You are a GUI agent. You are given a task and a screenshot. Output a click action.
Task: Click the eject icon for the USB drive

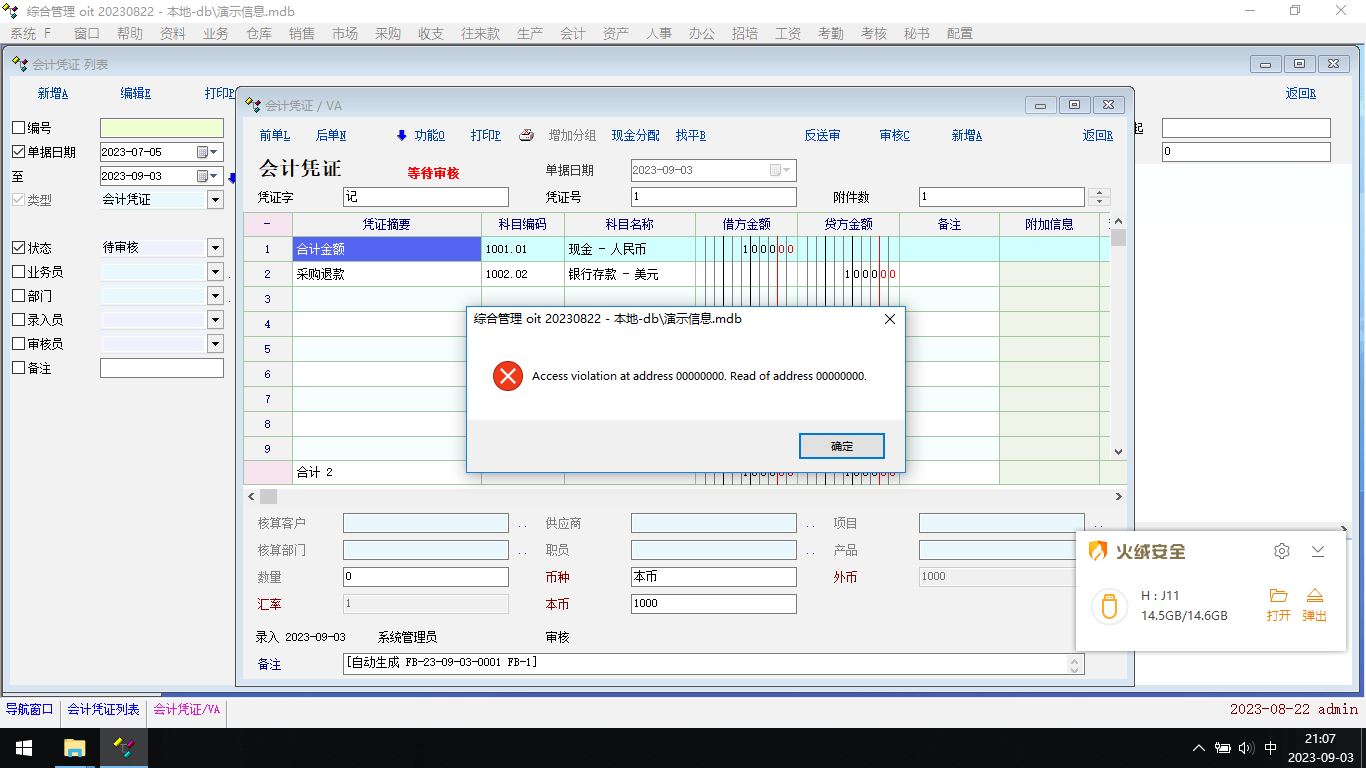coord(1314,596)
